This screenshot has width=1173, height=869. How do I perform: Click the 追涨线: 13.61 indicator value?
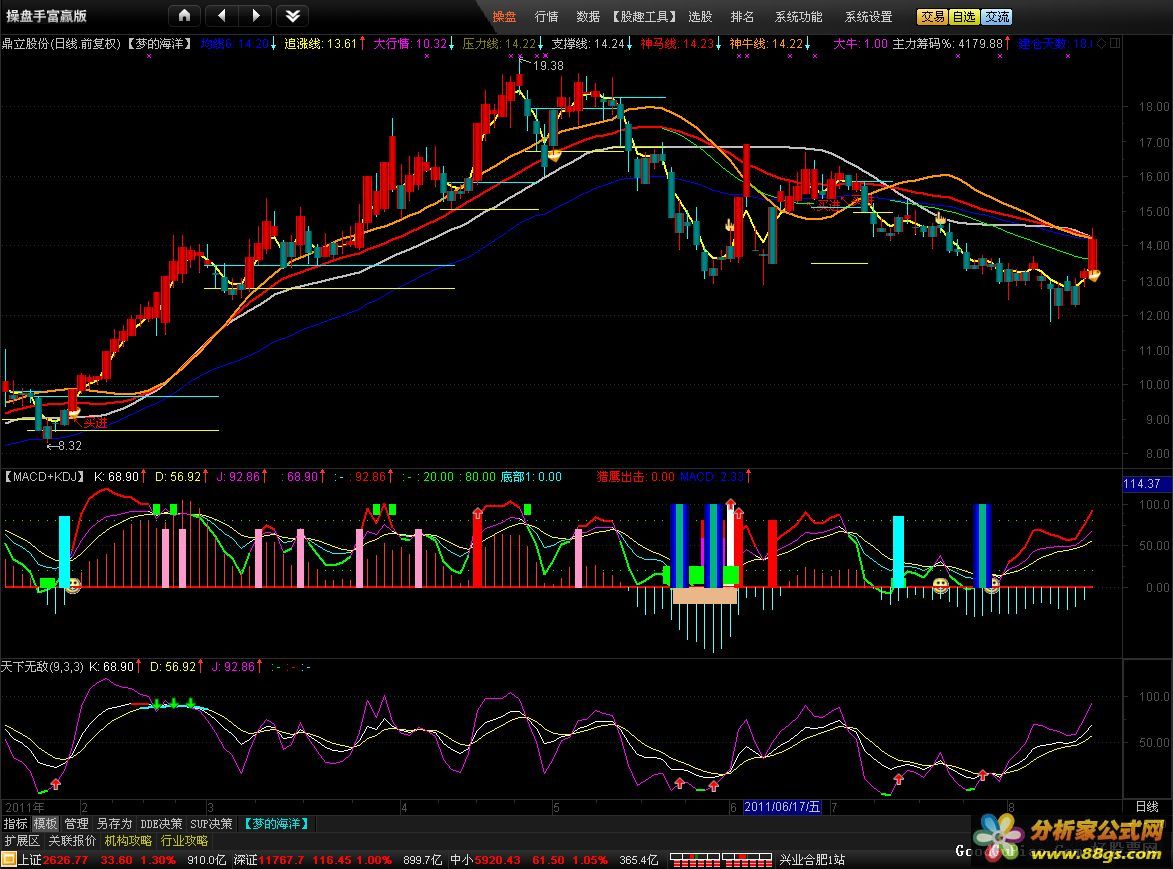tap(320, 43)
